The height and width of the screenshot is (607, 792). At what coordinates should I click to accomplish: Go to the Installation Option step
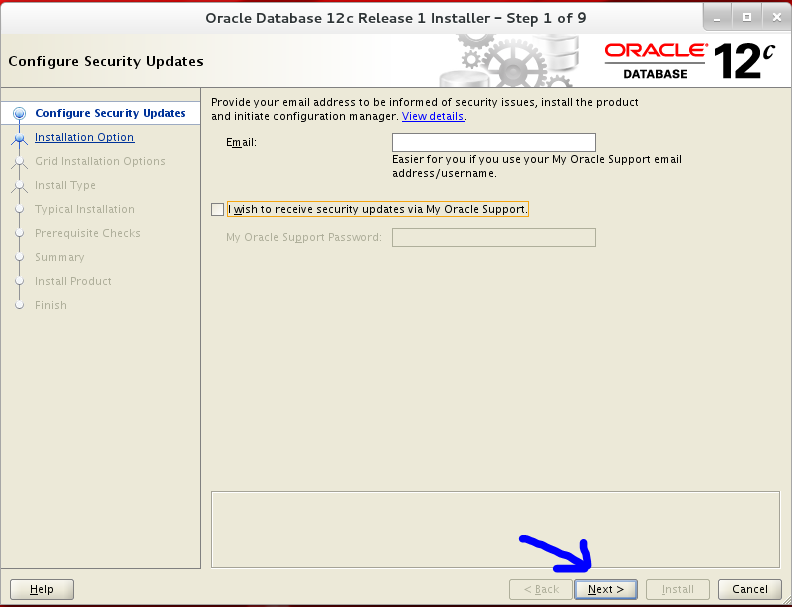click(x=84, y=137)
